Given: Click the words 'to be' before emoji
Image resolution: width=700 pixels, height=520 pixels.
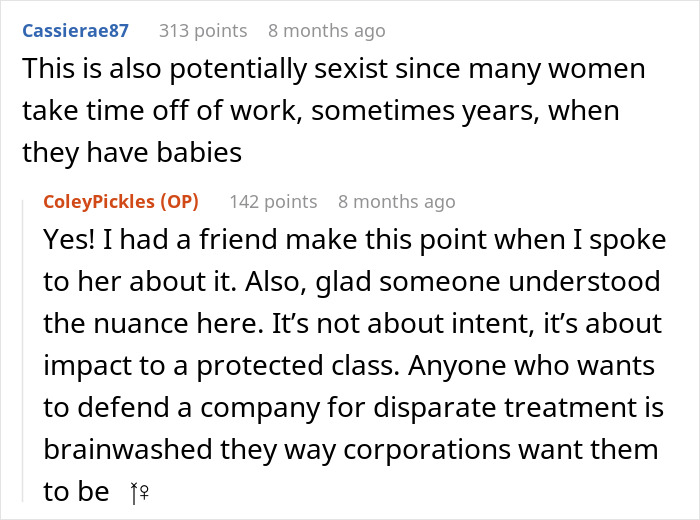Looking at the screenshot, I should (76, 491).
